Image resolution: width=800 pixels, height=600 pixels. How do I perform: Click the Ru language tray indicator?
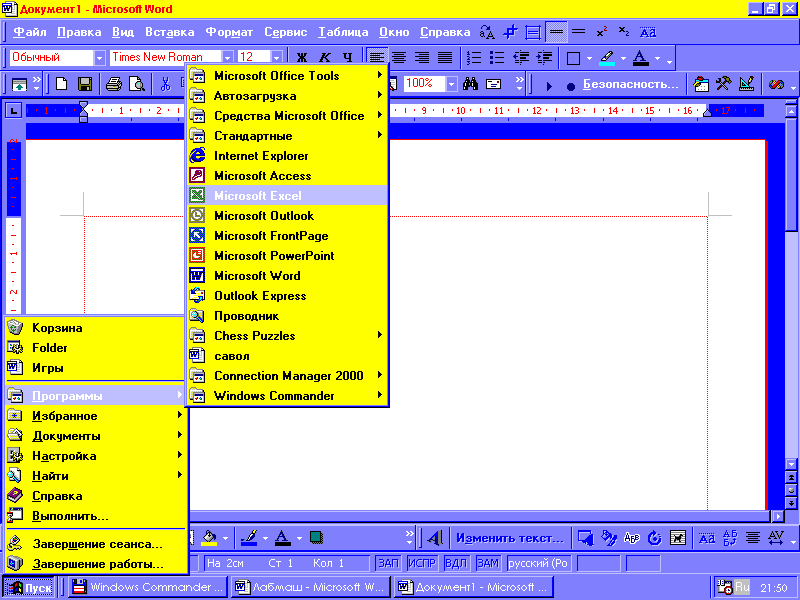click(742, 587)
